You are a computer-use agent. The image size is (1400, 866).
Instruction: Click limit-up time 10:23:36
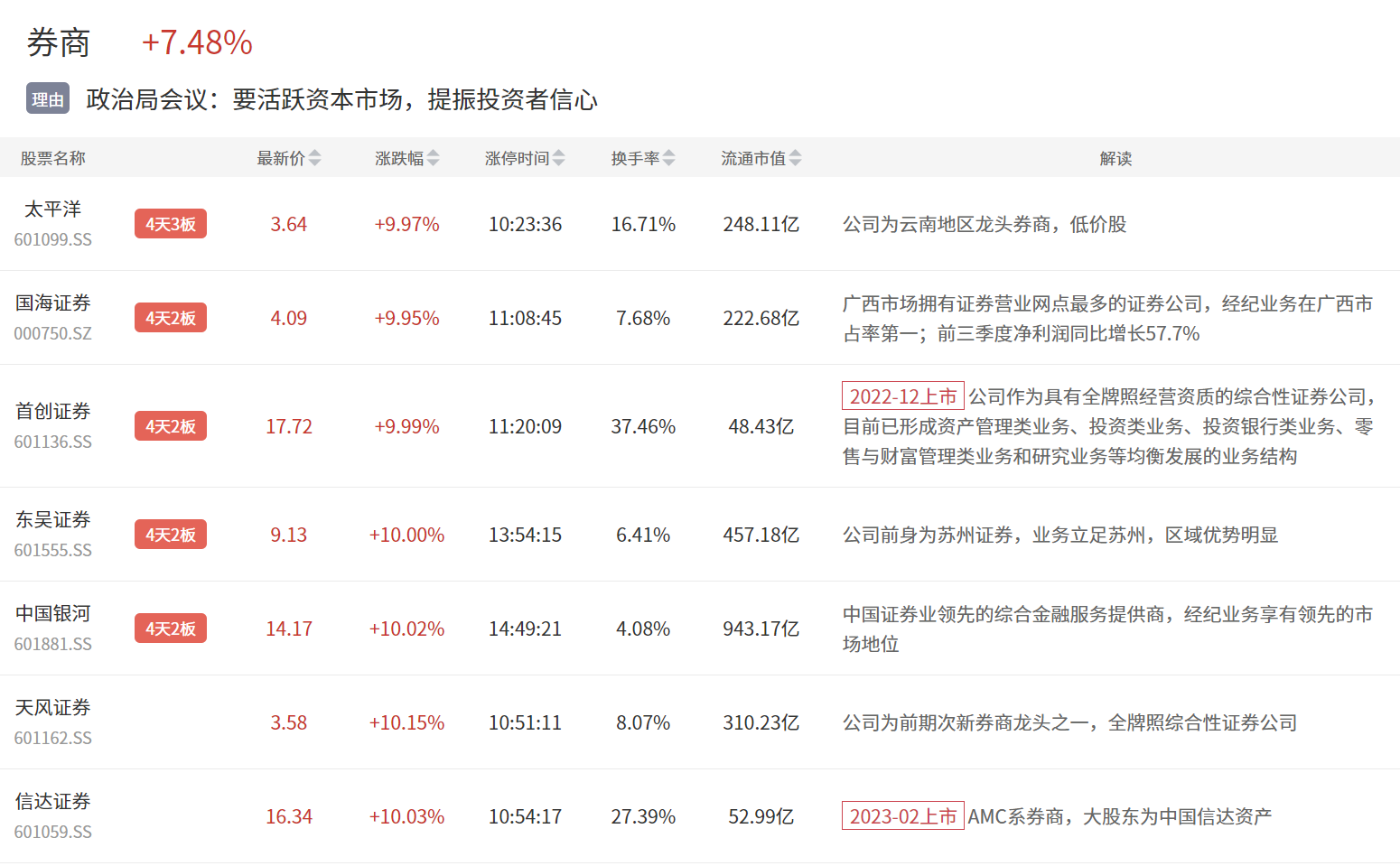coord(525,224)
